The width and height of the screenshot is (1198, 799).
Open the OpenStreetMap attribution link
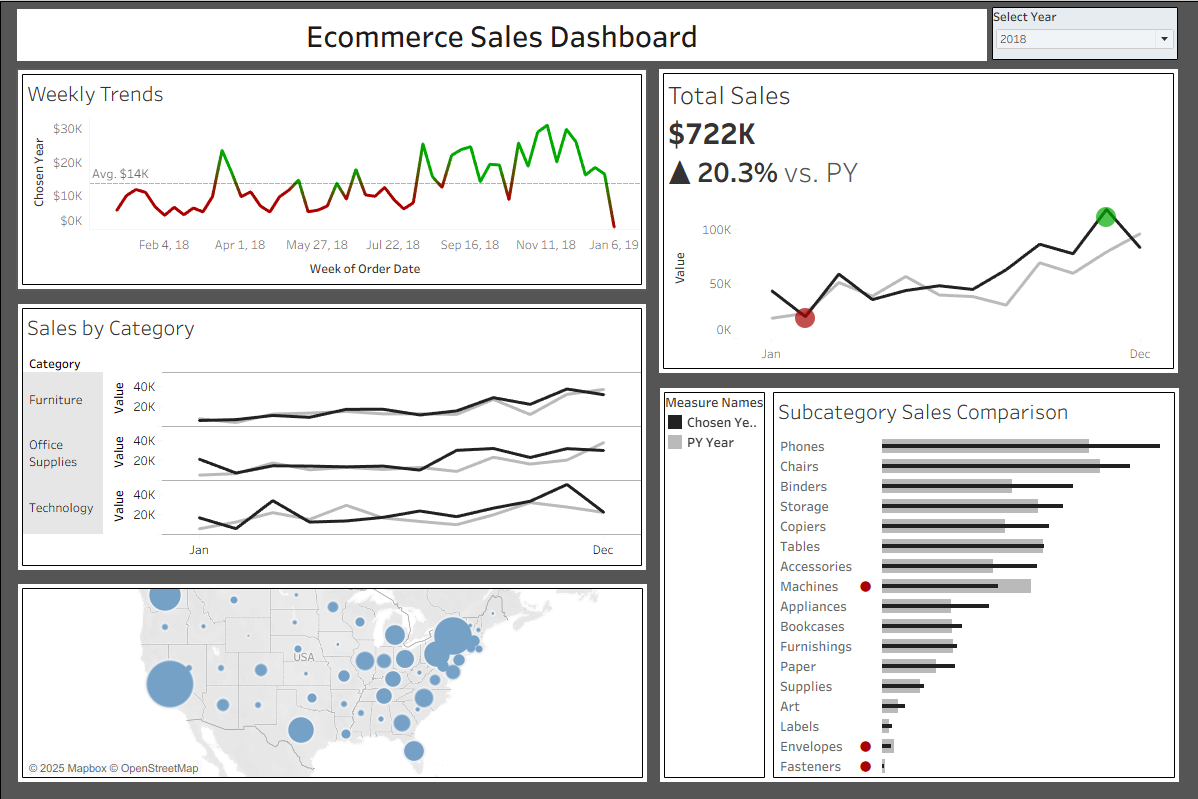(x=154, y=768)
